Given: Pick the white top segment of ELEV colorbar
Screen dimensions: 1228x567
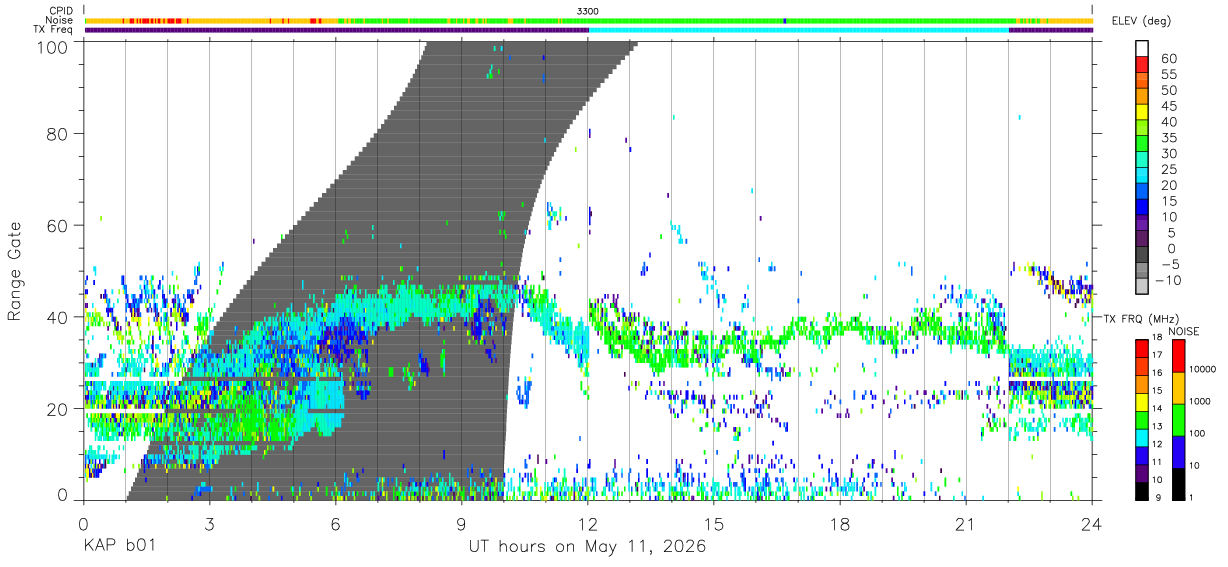Looking at the screenshot, I should [1142, 48].
